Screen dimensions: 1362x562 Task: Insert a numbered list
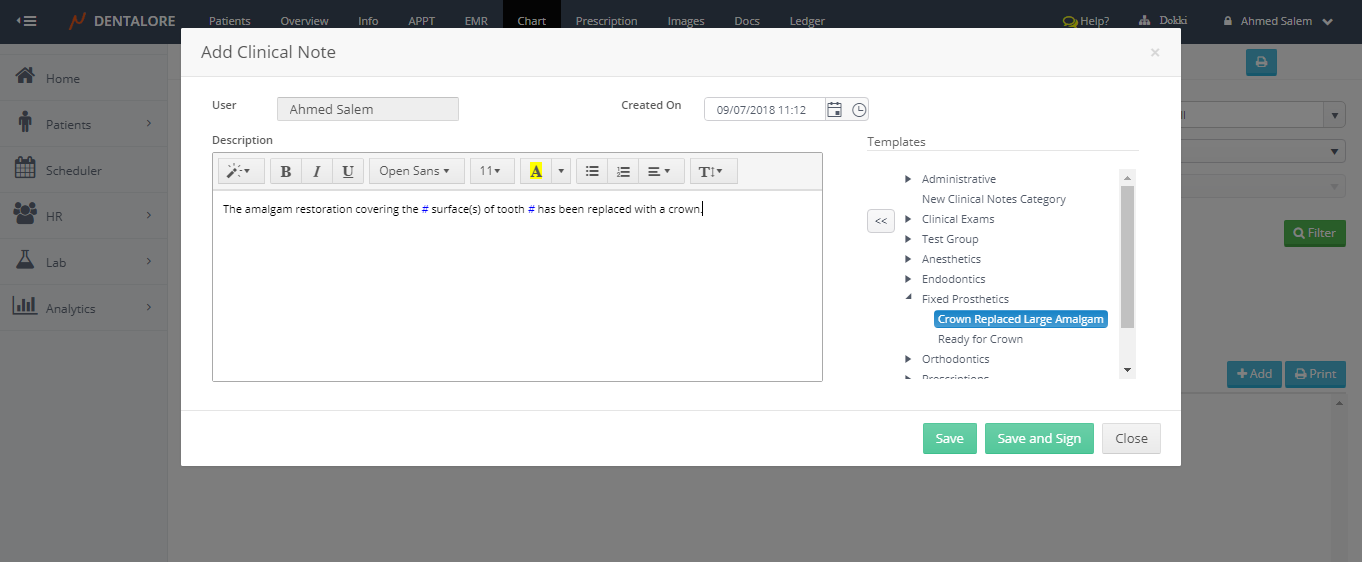(x=623, y=171)
